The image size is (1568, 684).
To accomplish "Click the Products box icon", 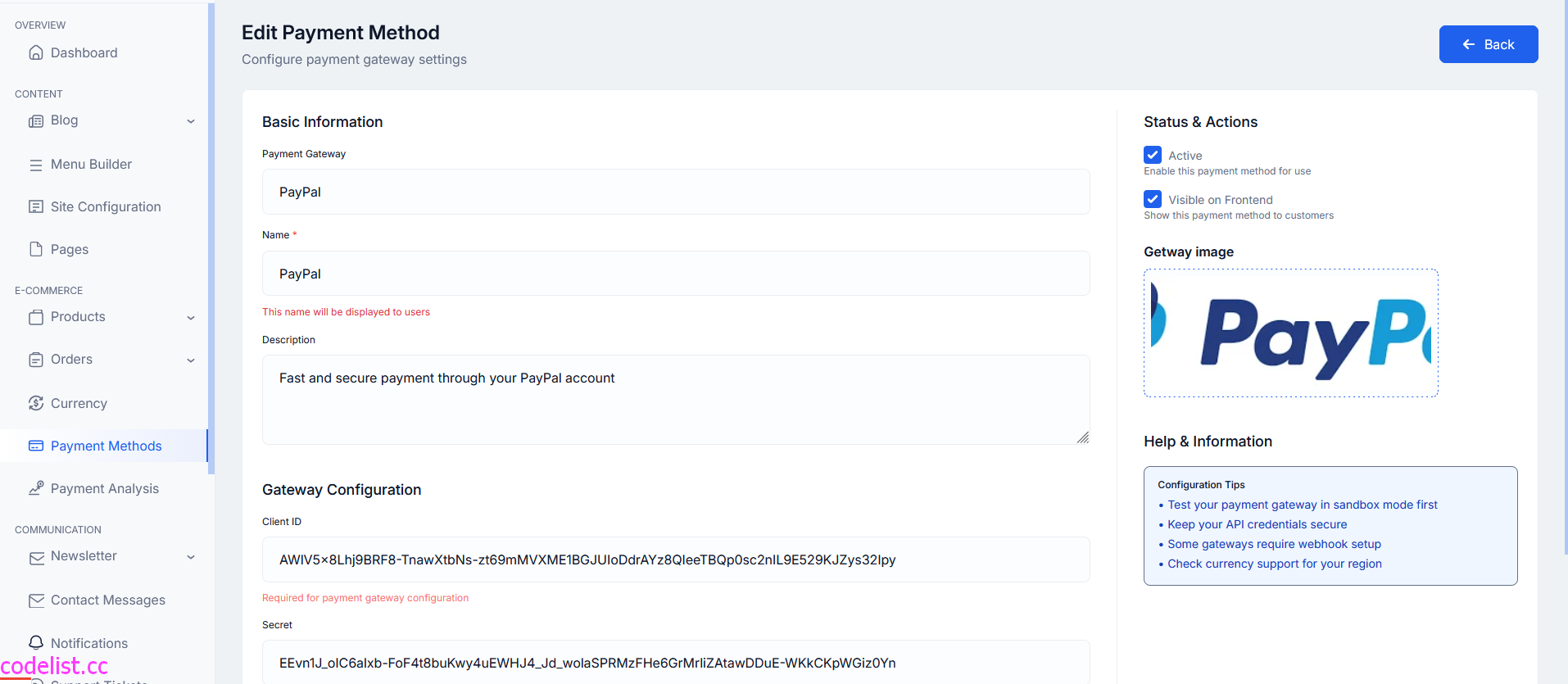I will [36, 317].
